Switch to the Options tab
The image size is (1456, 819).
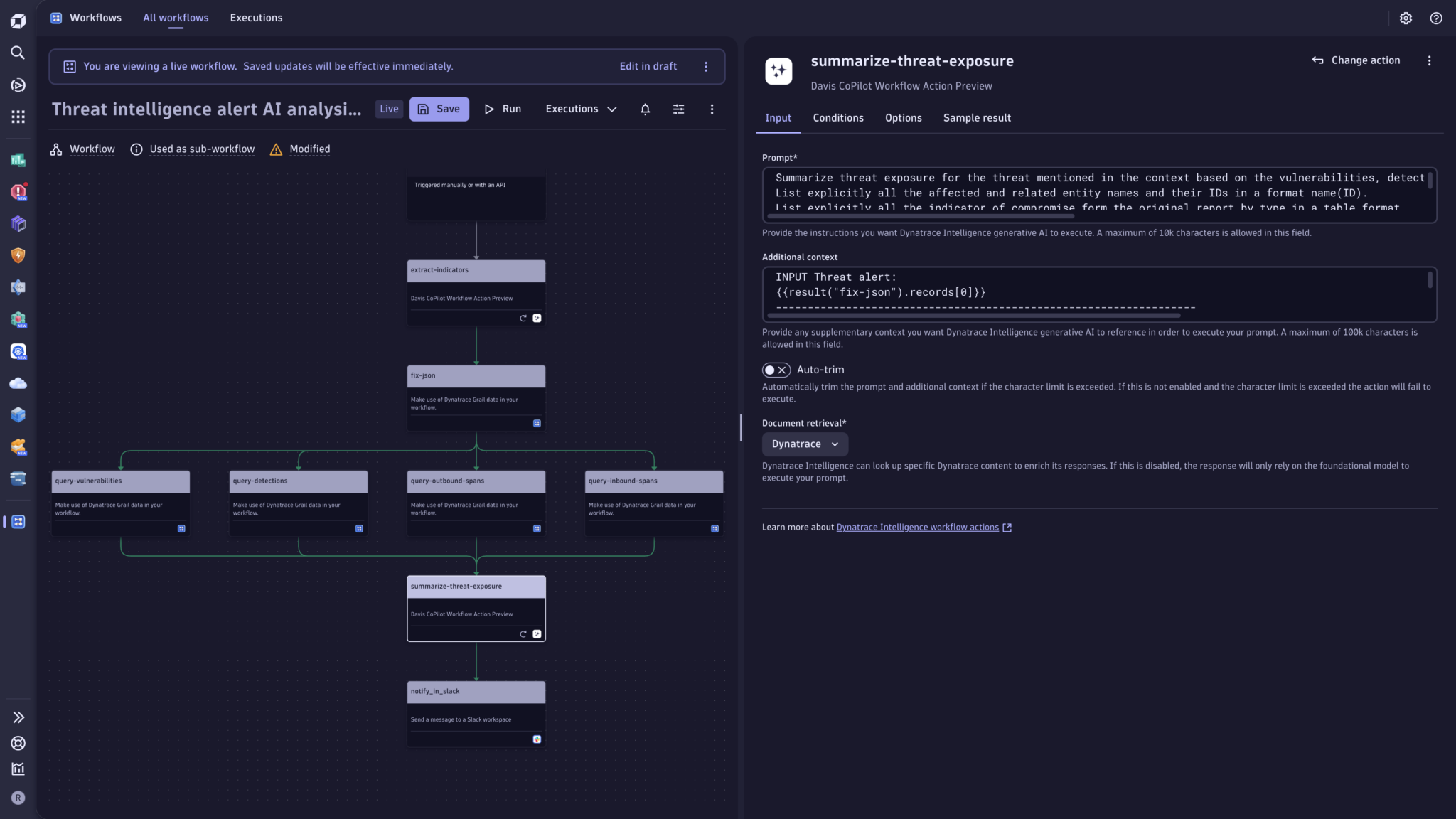click(x=903, y=118)
